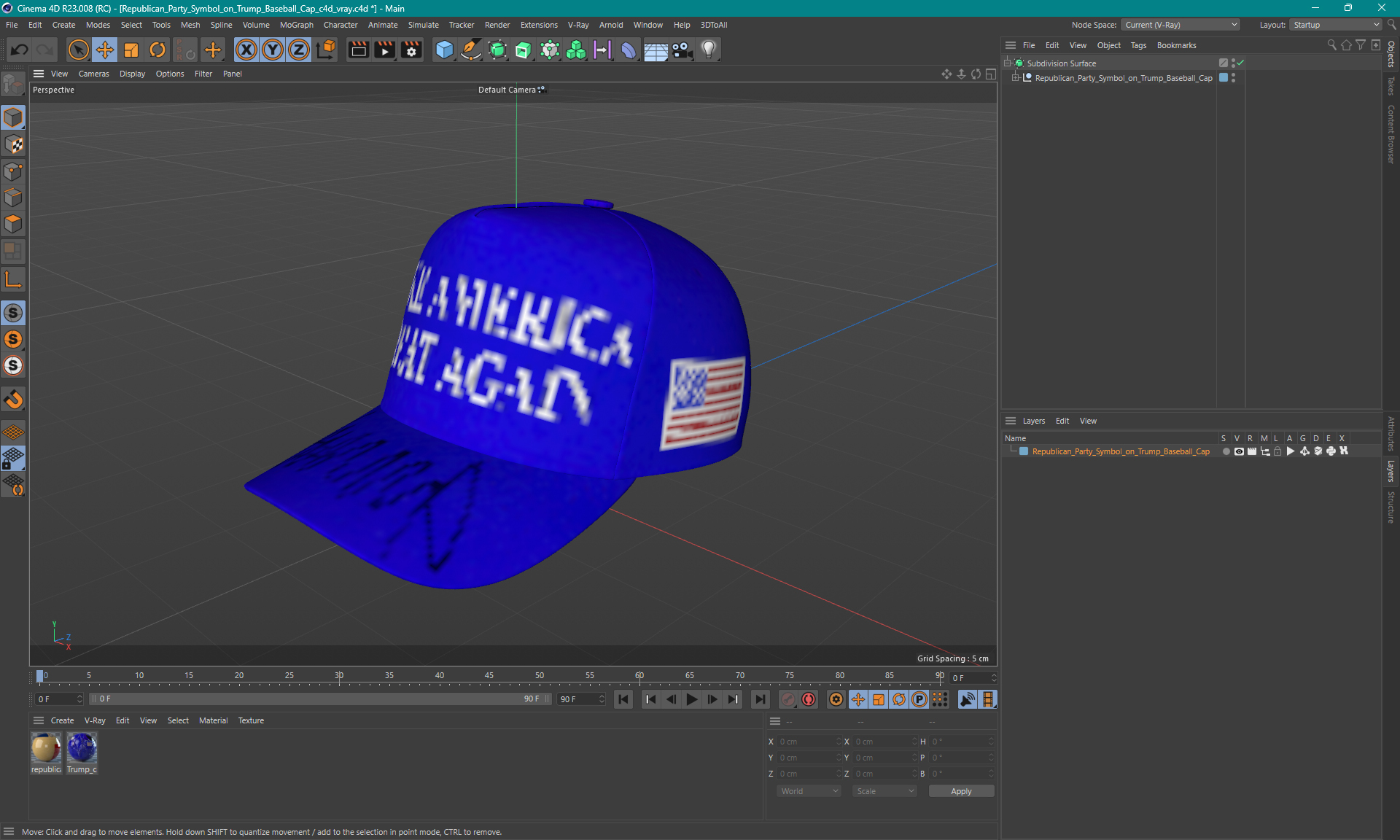Viewport: 1400px width, 840px height.
Task: Toggle layer view eye icon
Action: (1239, 451)
